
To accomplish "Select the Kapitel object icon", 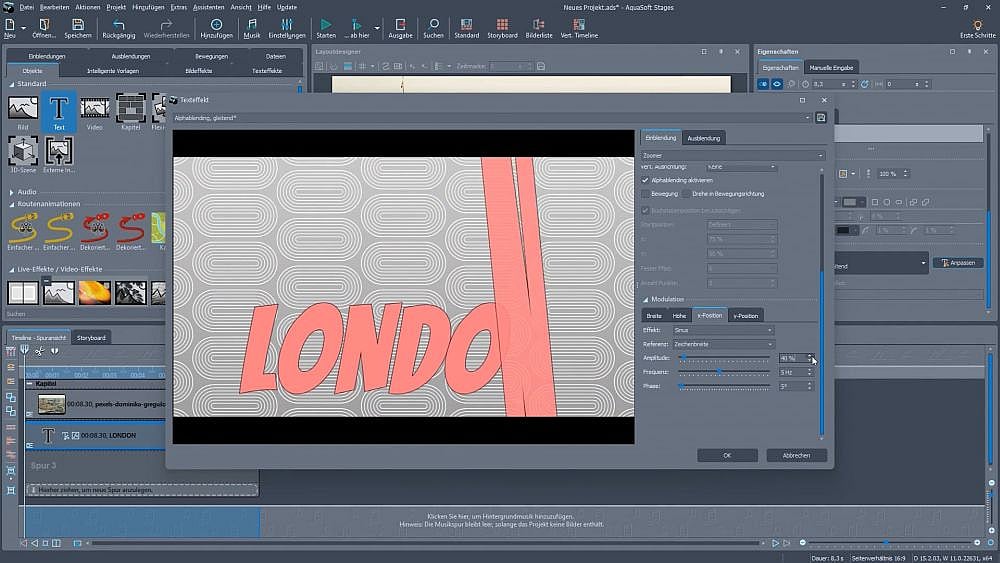I will coord(131,108).
